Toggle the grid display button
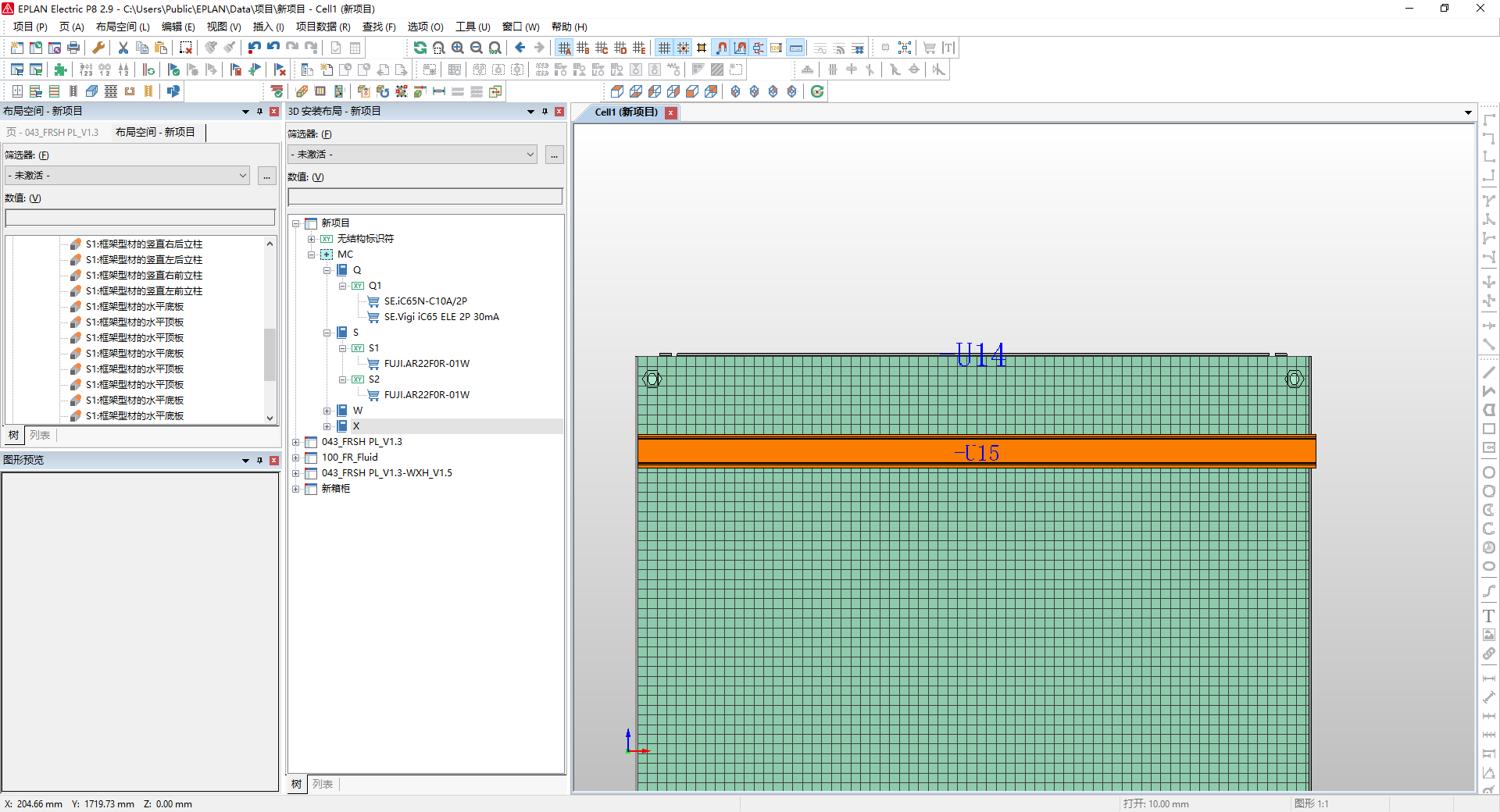1500x812 pixels. click(663, 48)
